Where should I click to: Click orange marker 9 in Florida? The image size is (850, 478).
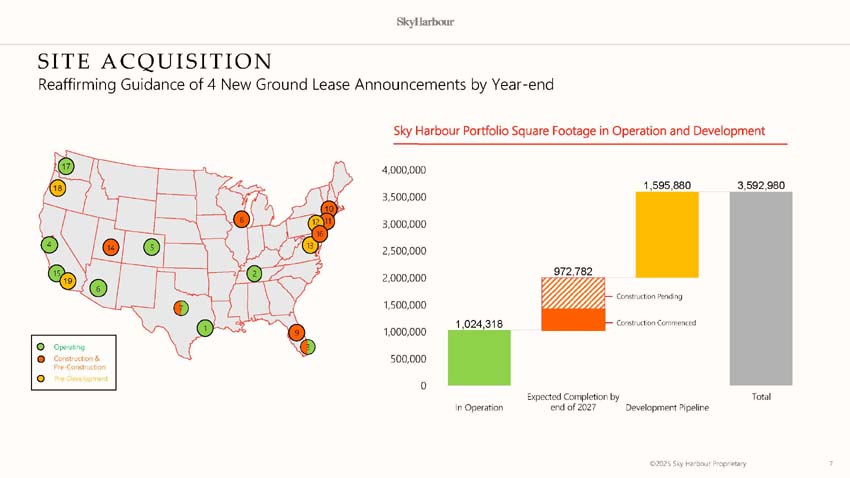coord(296,332)
